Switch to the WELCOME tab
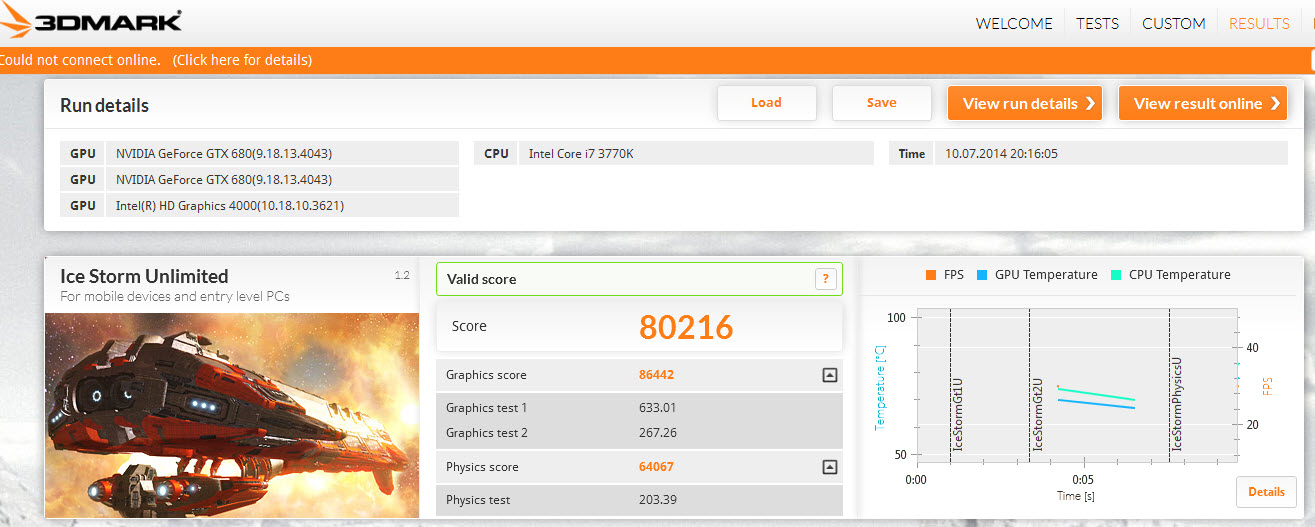Viewport: 1315px width, 527px height. click(x=1014, y=23)
